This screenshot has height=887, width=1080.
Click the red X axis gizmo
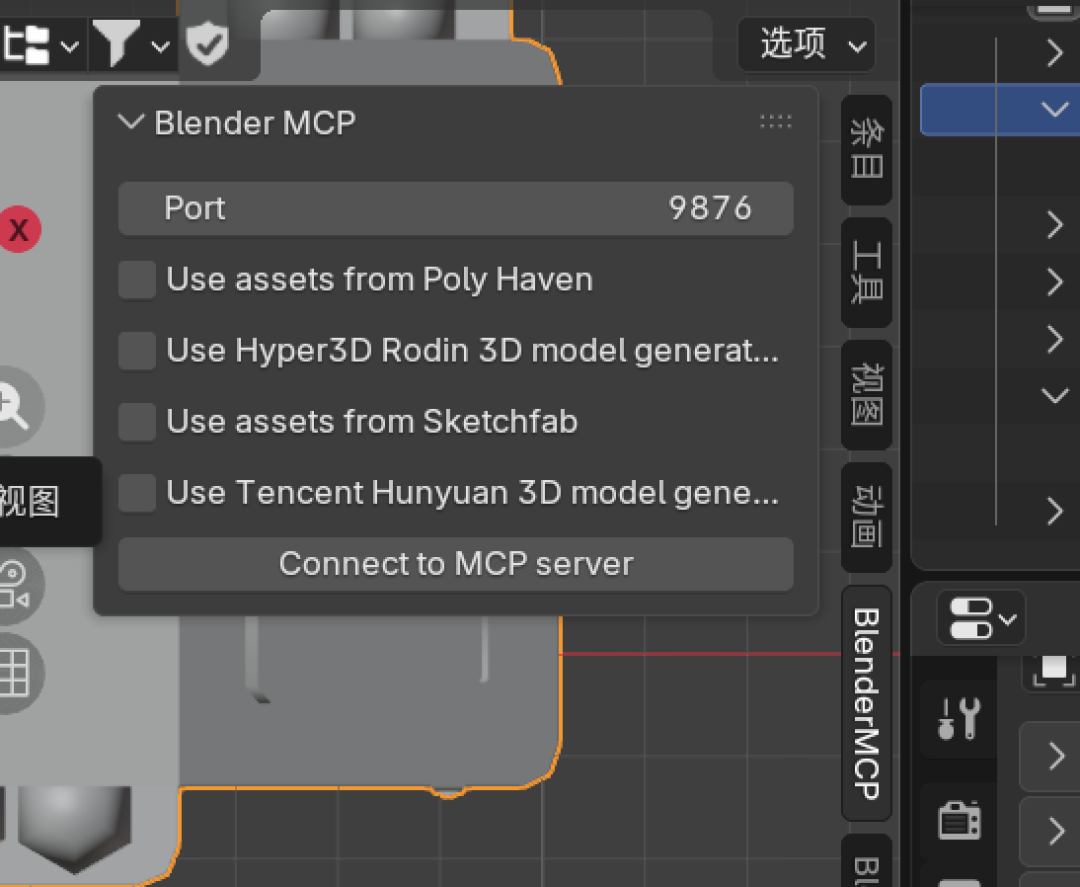click(x=19, y=229)
